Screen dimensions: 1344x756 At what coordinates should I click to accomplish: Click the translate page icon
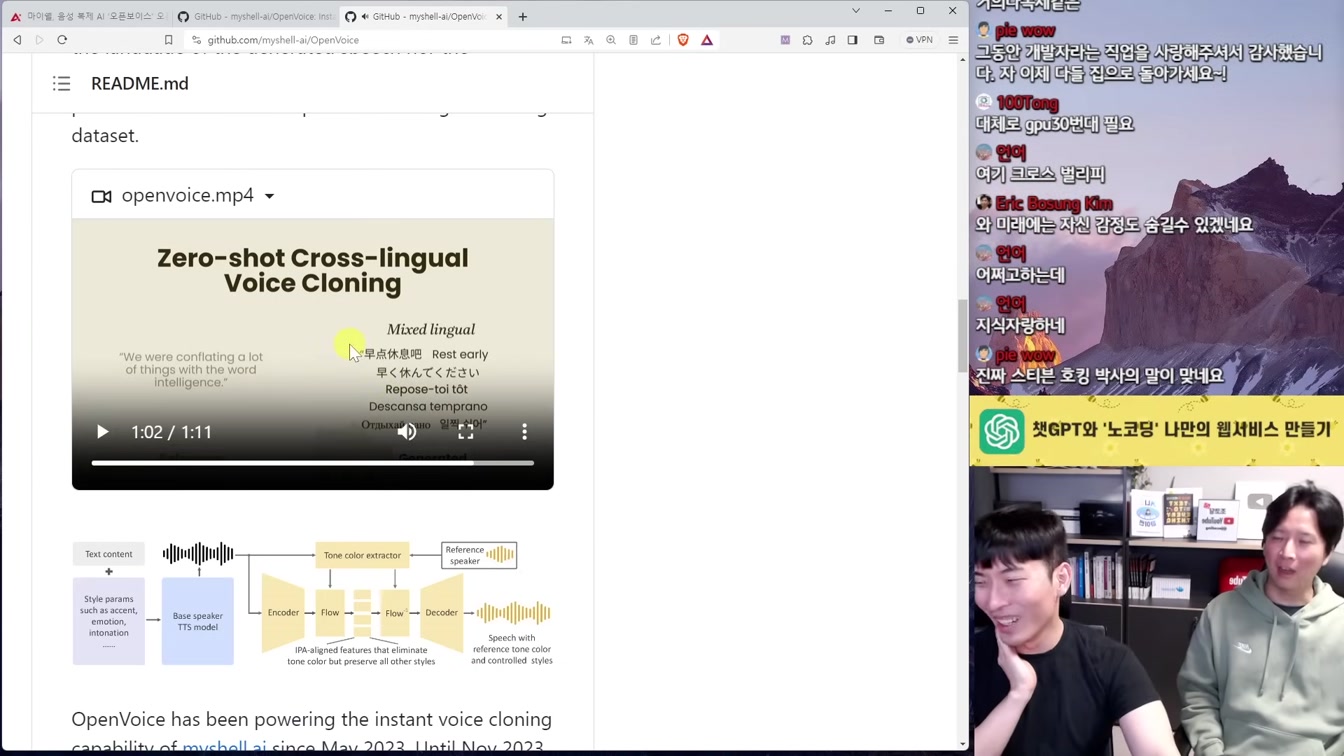coord(588,40)
